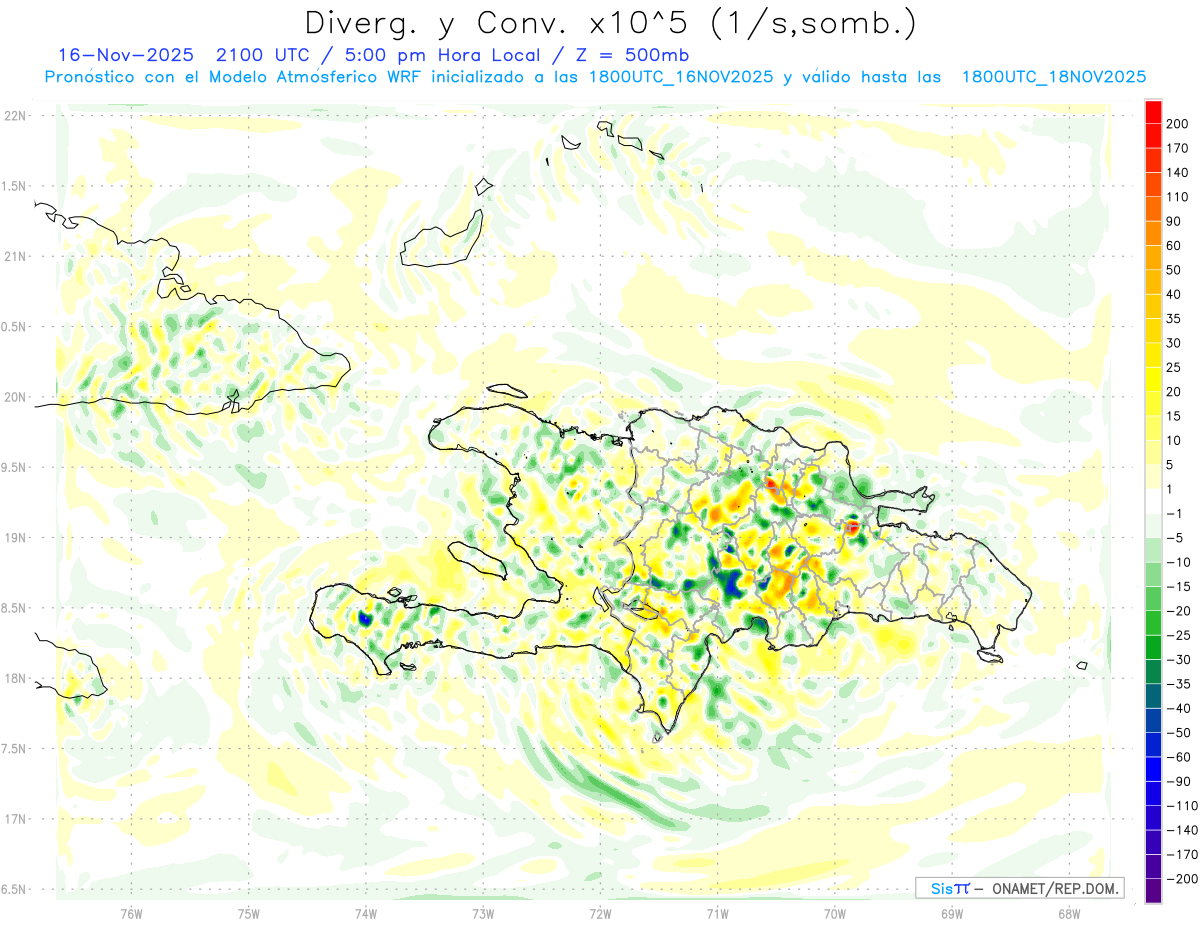Click the '17N' latitude axis label

click(x=14, y=819)
